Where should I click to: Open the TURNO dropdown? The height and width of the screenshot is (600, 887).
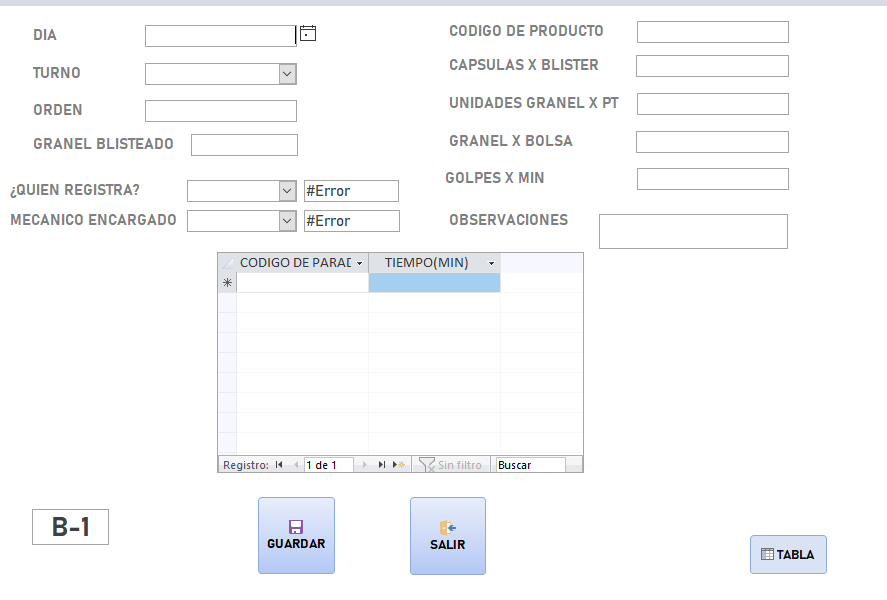pyautogui.click(x=287, y=73)
